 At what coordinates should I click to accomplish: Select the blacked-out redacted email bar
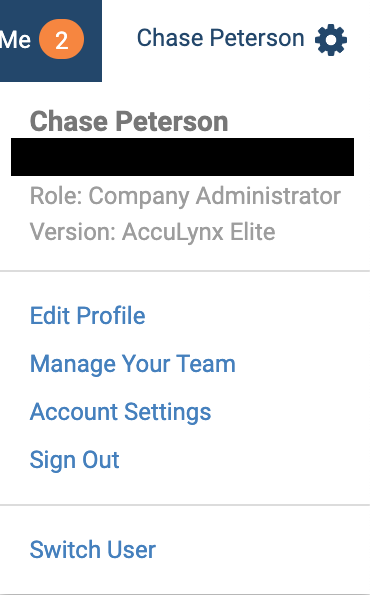pyautogui.click(x=183, y=157)
